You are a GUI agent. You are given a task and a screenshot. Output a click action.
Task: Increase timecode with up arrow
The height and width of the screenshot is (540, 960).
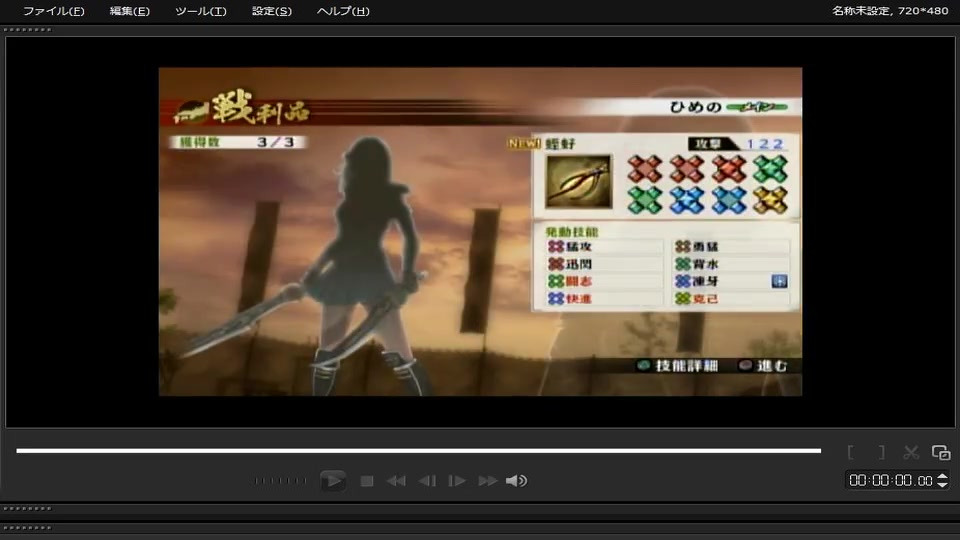pos(943,476)
